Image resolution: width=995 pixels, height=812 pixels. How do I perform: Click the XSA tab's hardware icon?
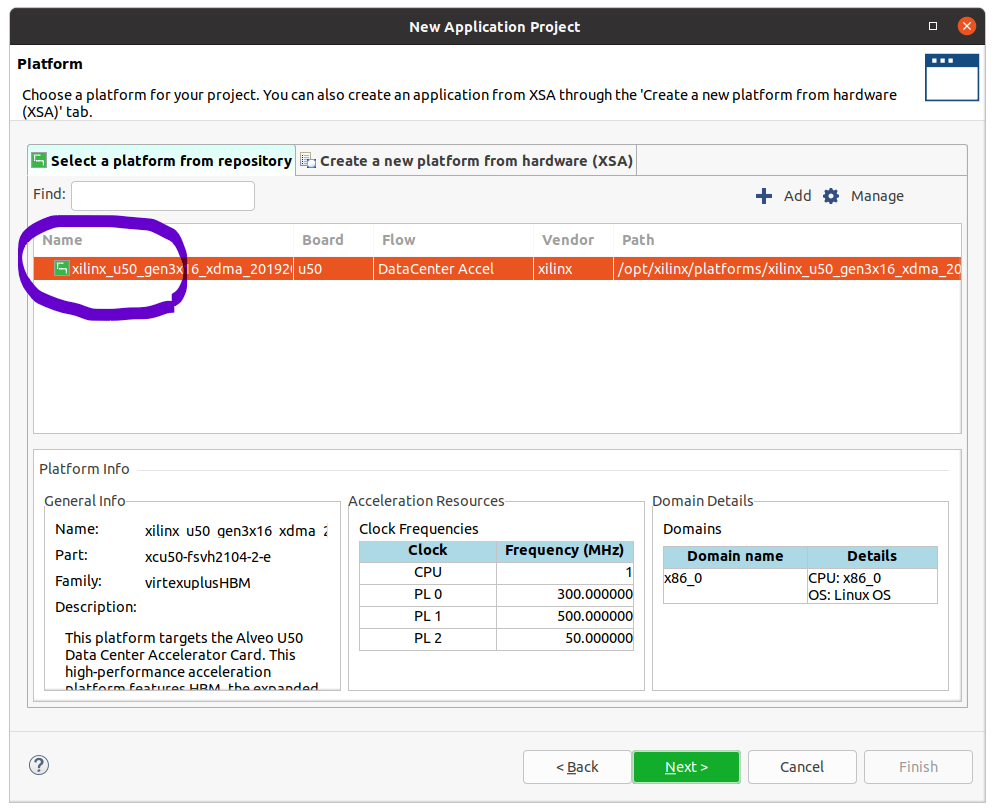[x=308, y=161]
